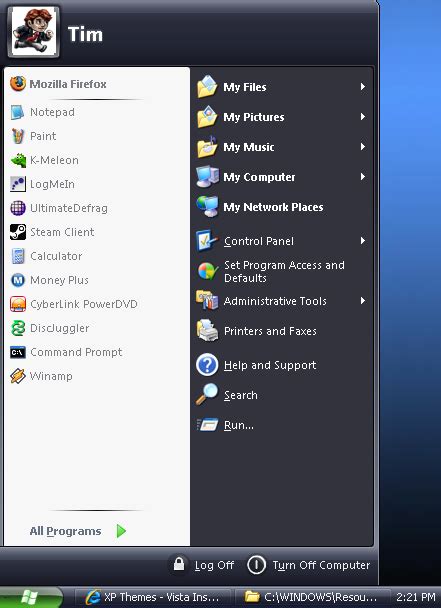Viewport: 441px width, 608px height.
Task: Click the Command Prompt console icon
Action: [x=18, y=352]
